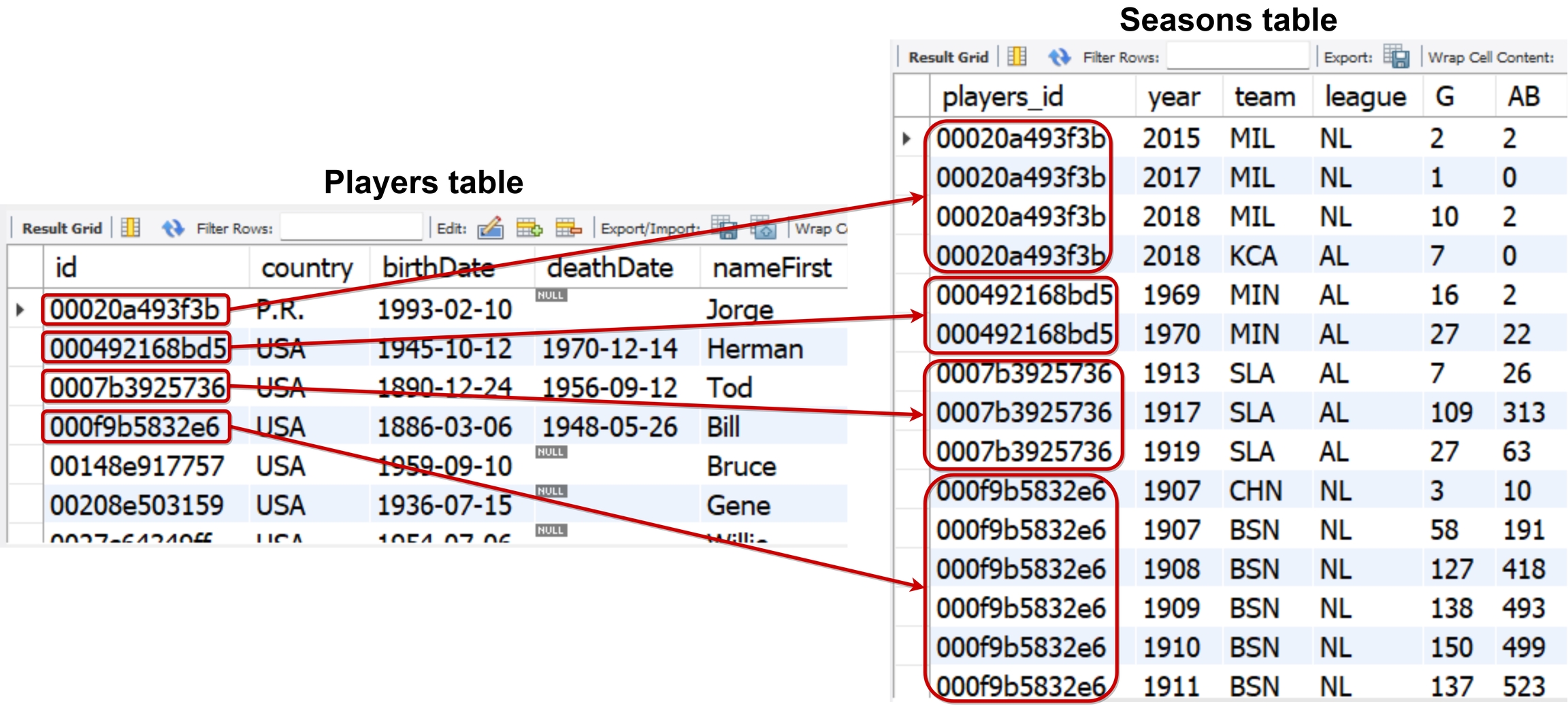
Task: Click the insert new row icon
Action: click(529, 228)
